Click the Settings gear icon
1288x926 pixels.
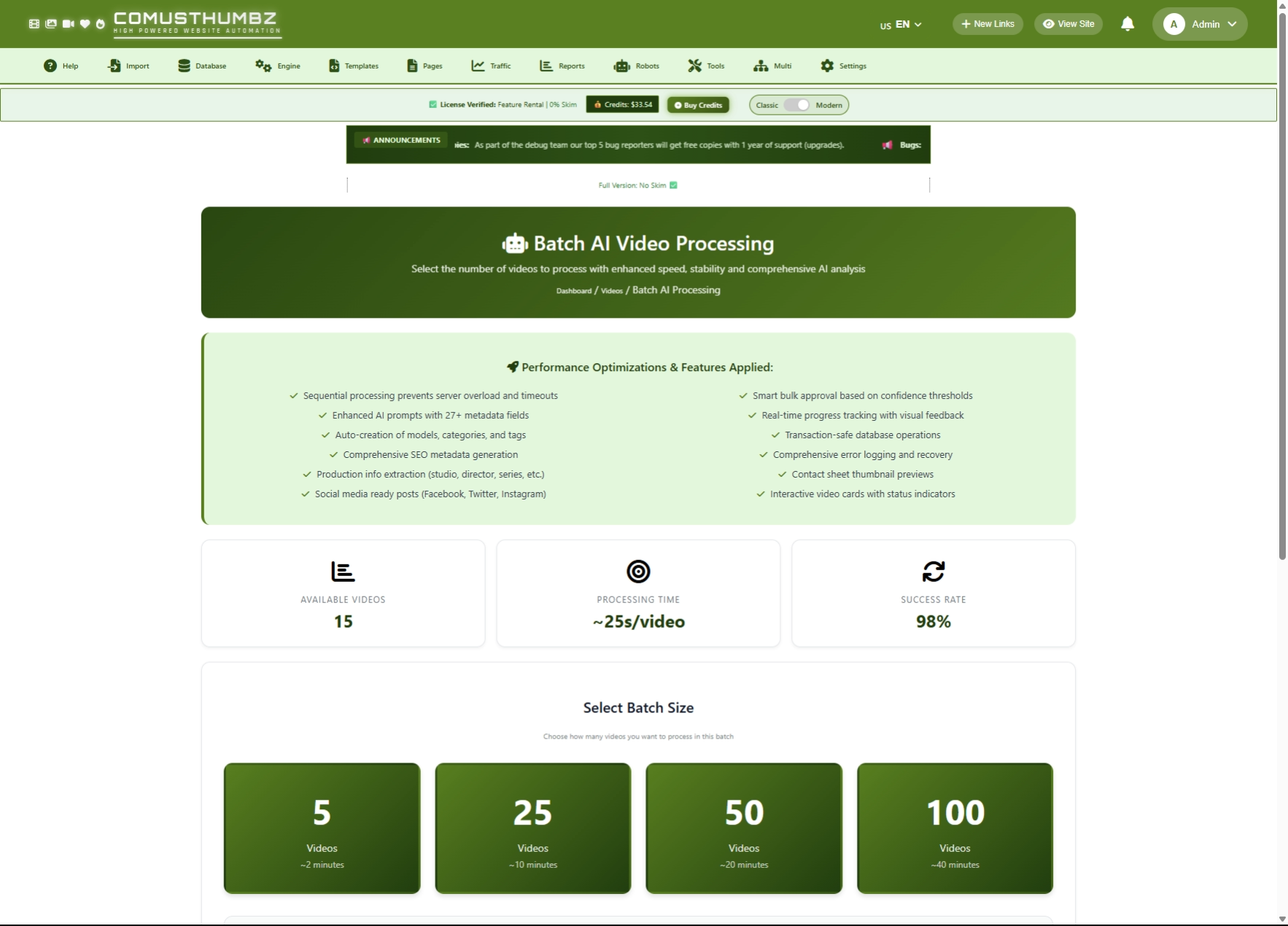tap(827, 66)
